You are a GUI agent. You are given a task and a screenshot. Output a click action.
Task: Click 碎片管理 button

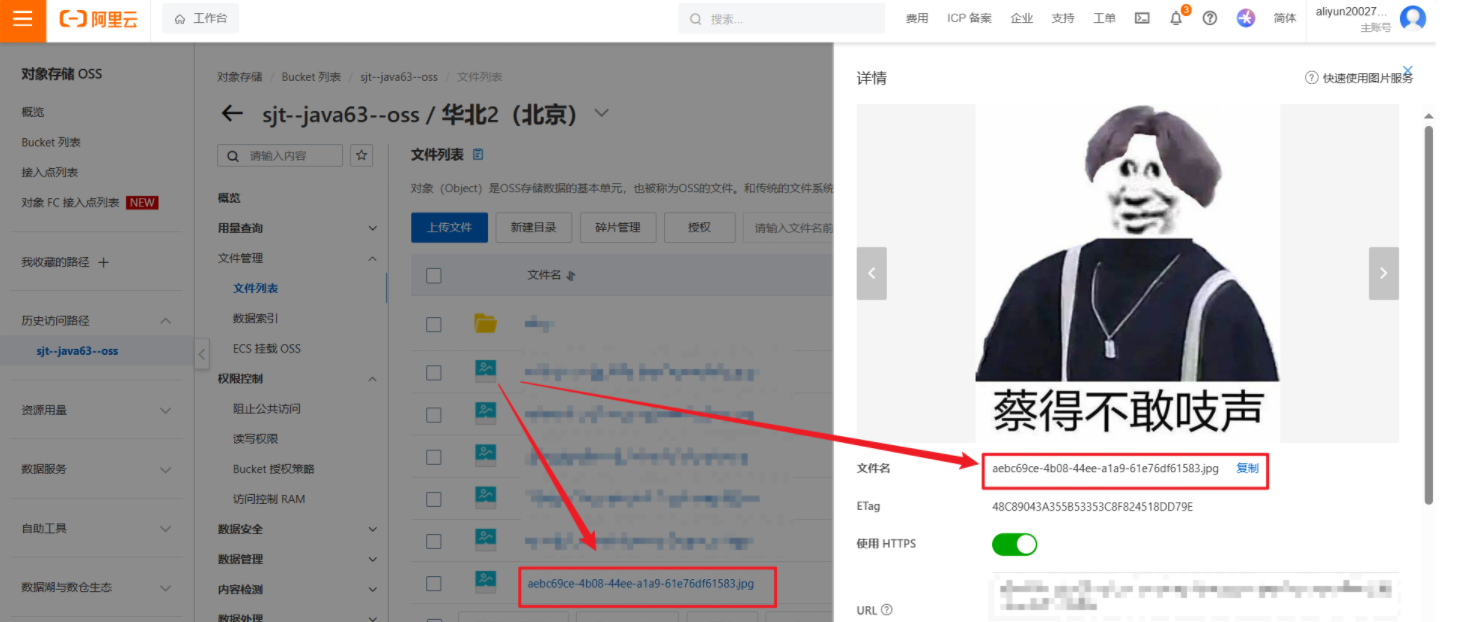[617, 227]
